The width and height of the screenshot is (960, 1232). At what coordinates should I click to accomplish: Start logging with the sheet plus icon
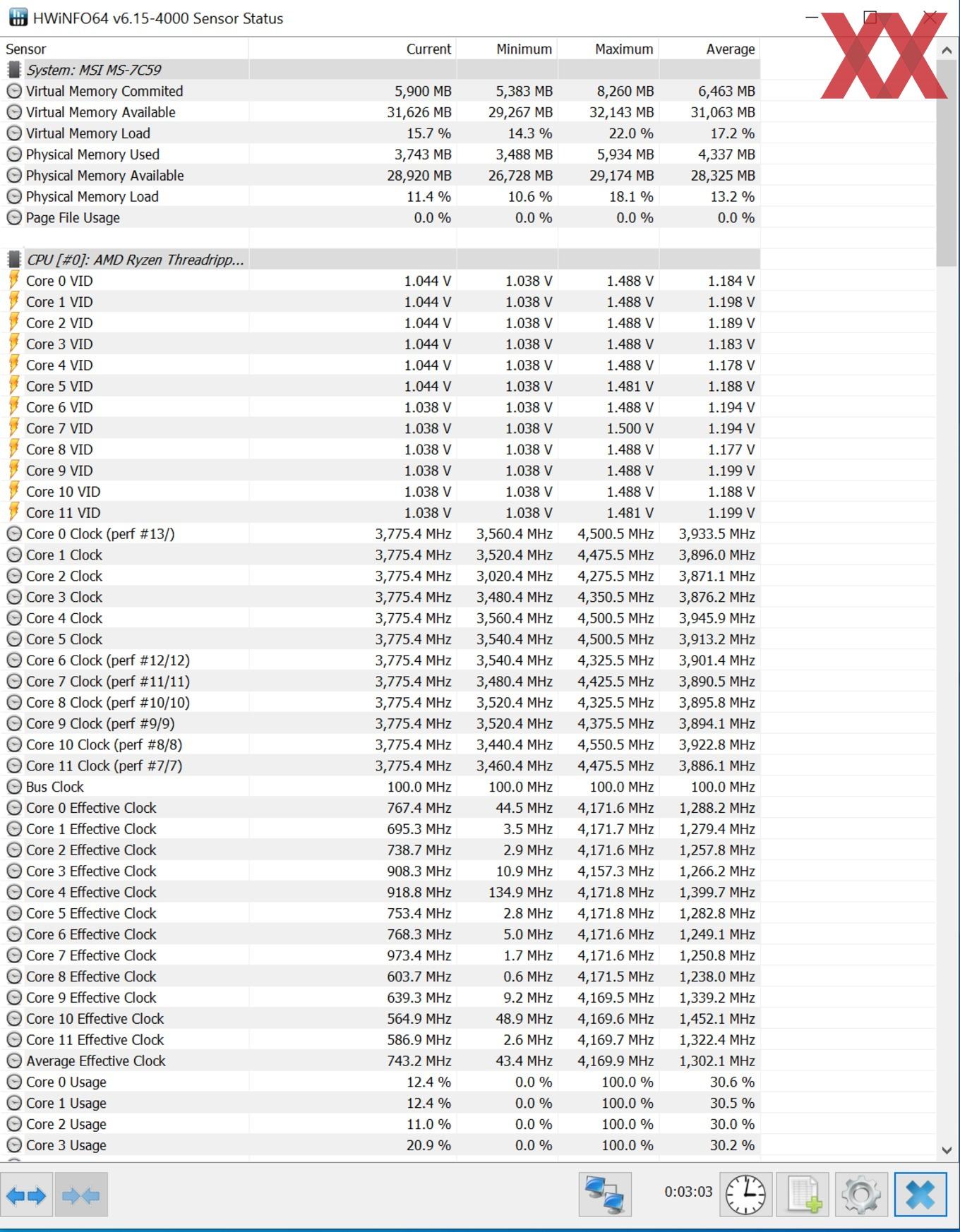click(803, 1195)
